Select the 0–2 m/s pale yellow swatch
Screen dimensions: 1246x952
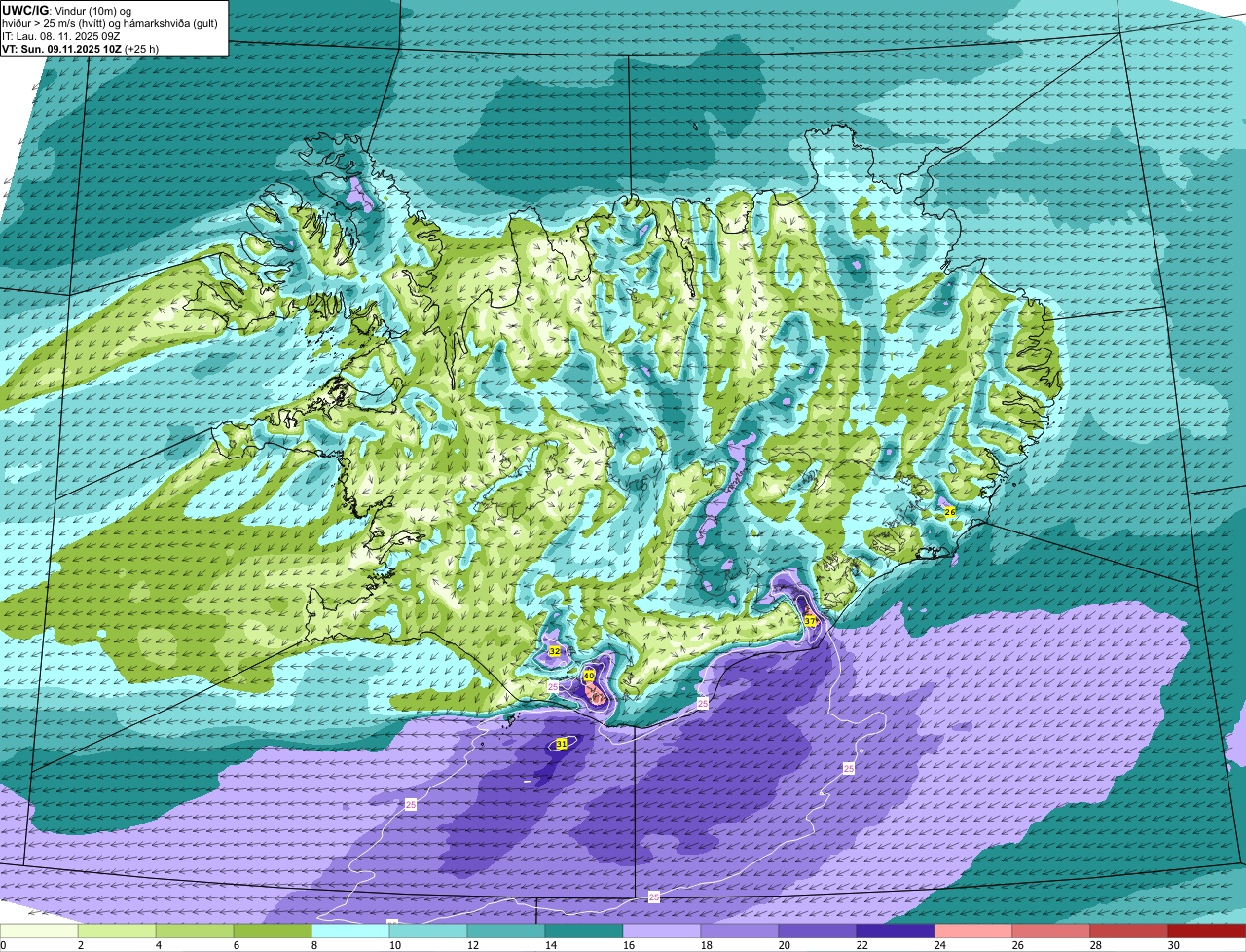pyautogui.click(x=39, y=932)
